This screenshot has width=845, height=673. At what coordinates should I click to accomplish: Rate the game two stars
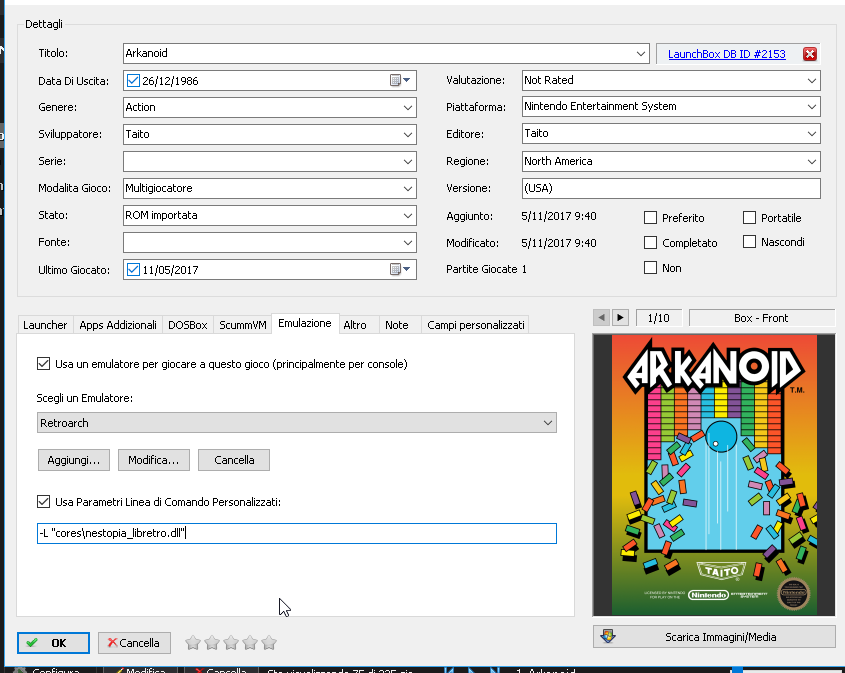[x=212, y=642]
